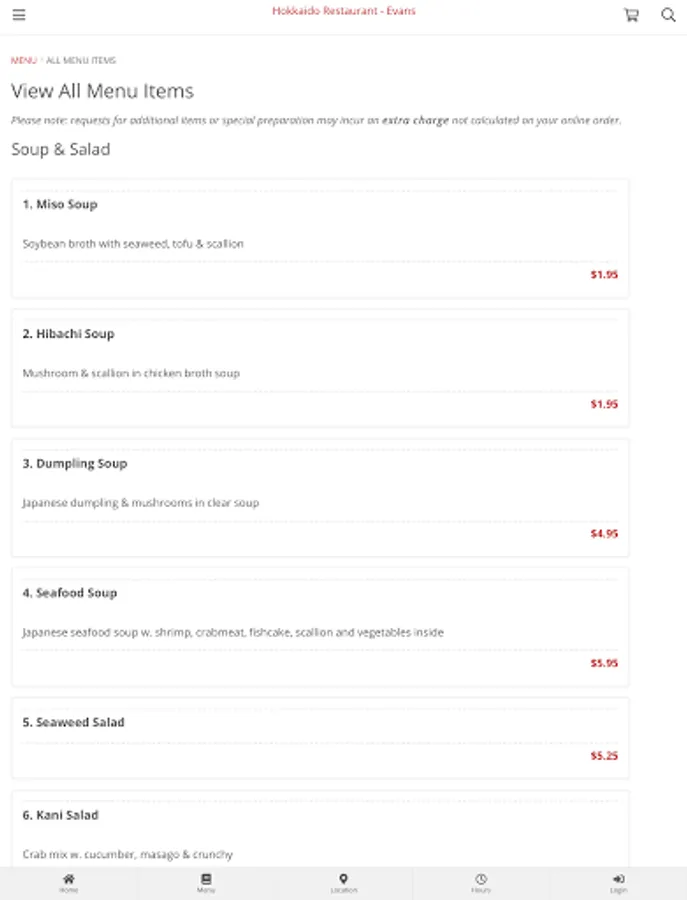Screen dimensions: 687x900
Task: Open Menu from bottom navigation
Action: tap(206, 883)
